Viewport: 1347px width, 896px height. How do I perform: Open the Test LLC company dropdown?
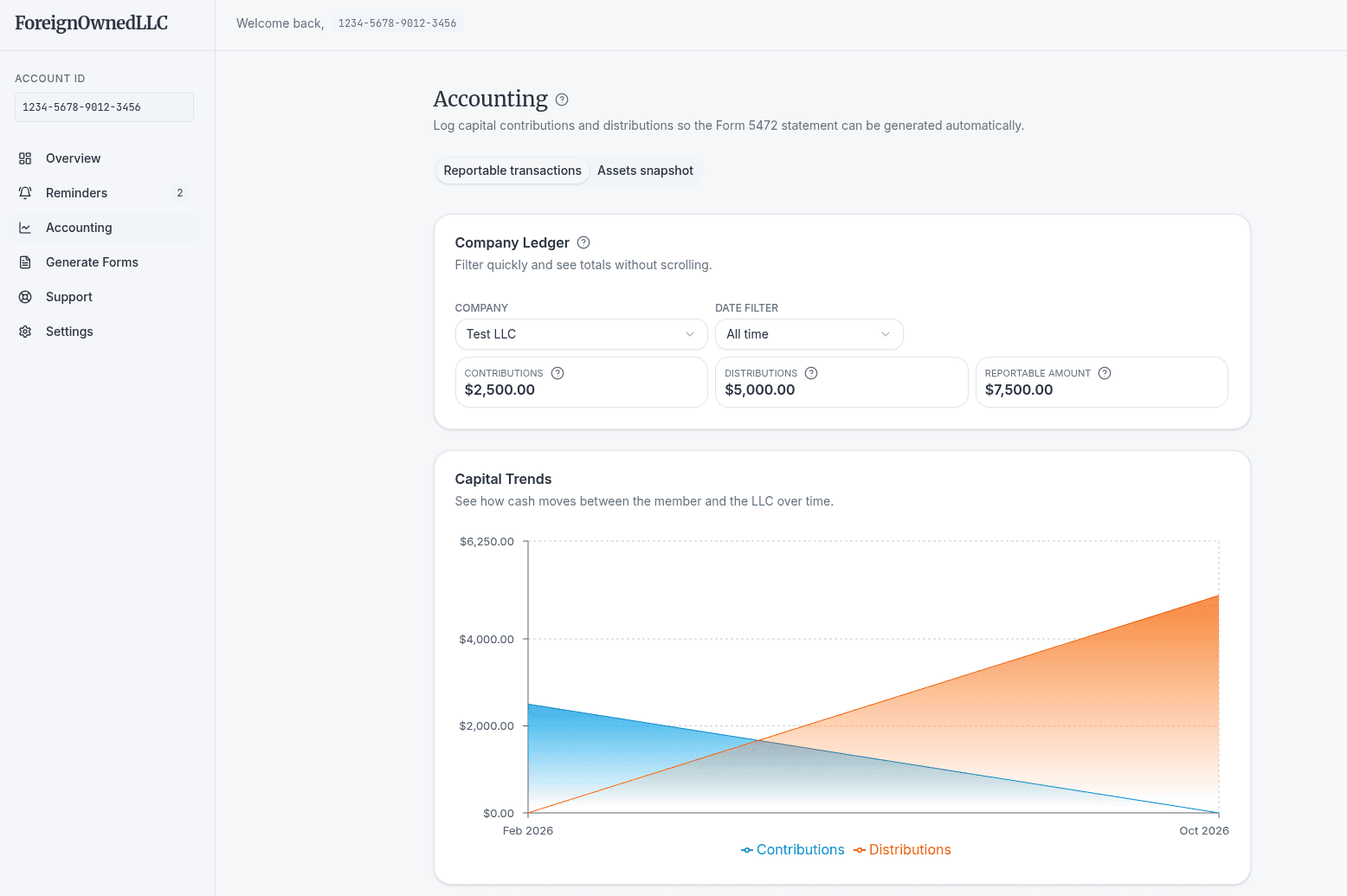click(x=581, y=334)
